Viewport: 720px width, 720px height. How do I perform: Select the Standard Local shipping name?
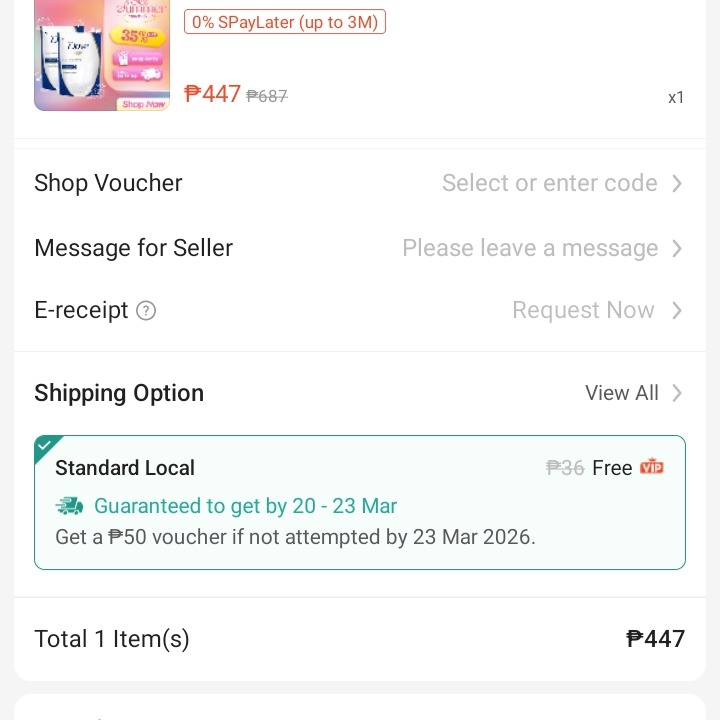[x=125, y=468]
